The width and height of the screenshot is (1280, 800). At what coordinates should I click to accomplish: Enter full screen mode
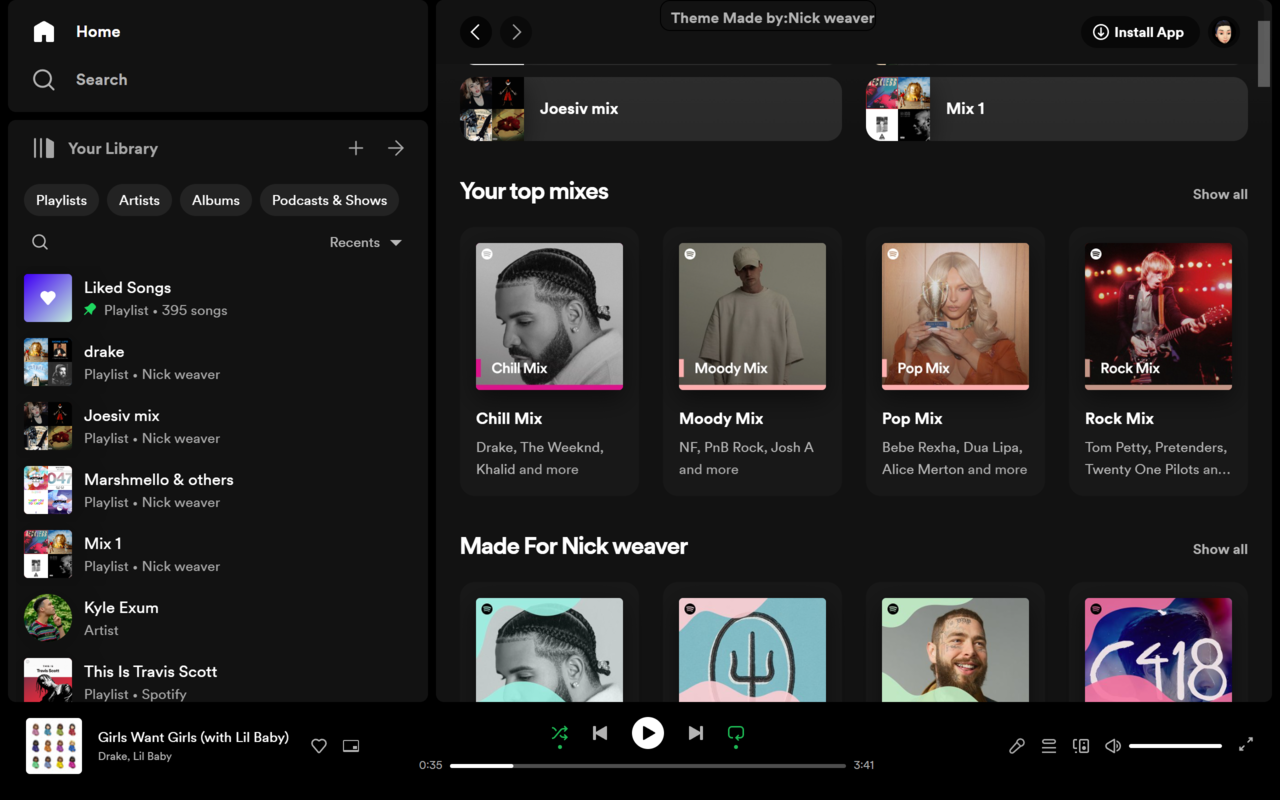[x=1246, y=745]
